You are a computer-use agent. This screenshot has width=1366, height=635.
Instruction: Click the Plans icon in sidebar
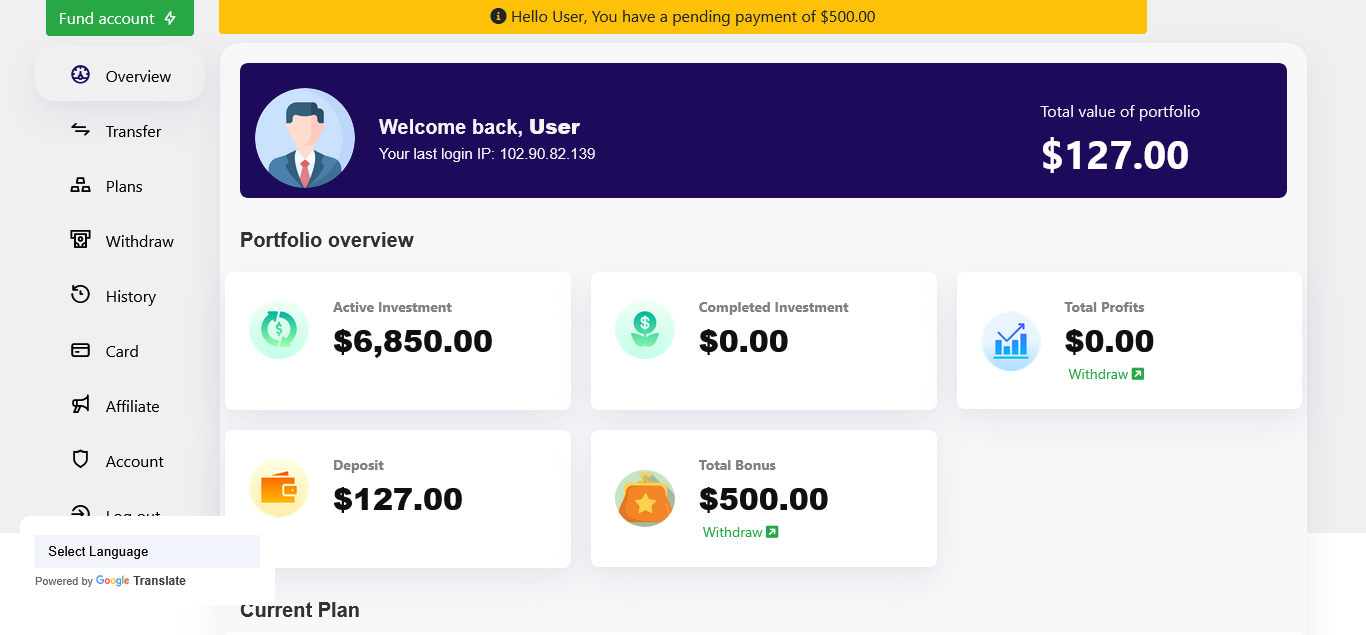pyautogui.click(x=81, y=185)
